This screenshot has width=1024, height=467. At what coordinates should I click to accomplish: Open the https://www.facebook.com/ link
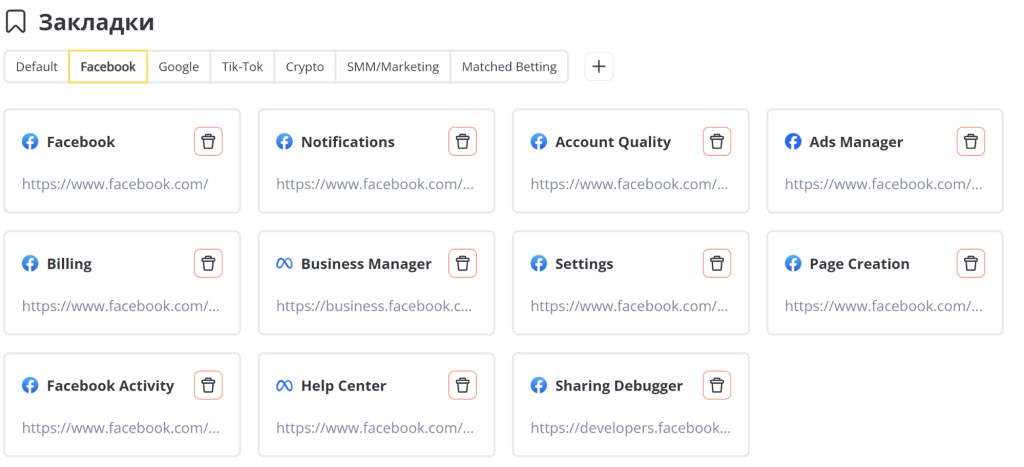point(115,184)
